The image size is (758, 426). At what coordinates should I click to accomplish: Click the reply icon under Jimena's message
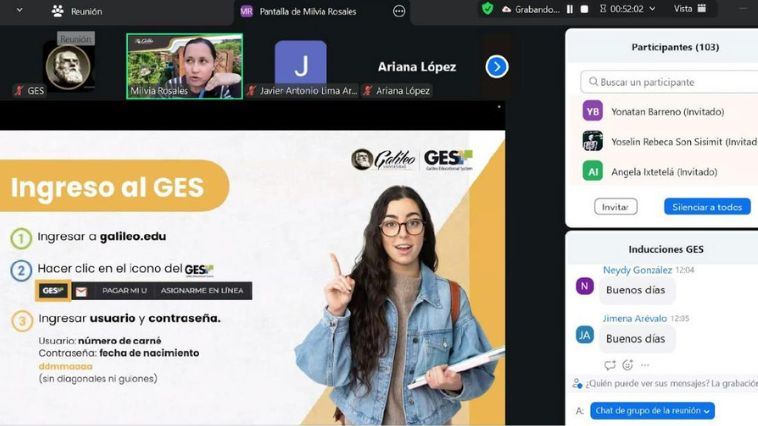click(610, 365)
